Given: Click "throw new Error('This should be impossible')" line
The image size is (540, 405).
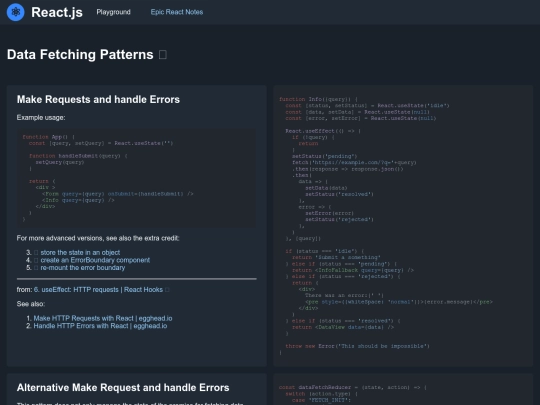Looking at the screenshot, I should click(357, 346).
